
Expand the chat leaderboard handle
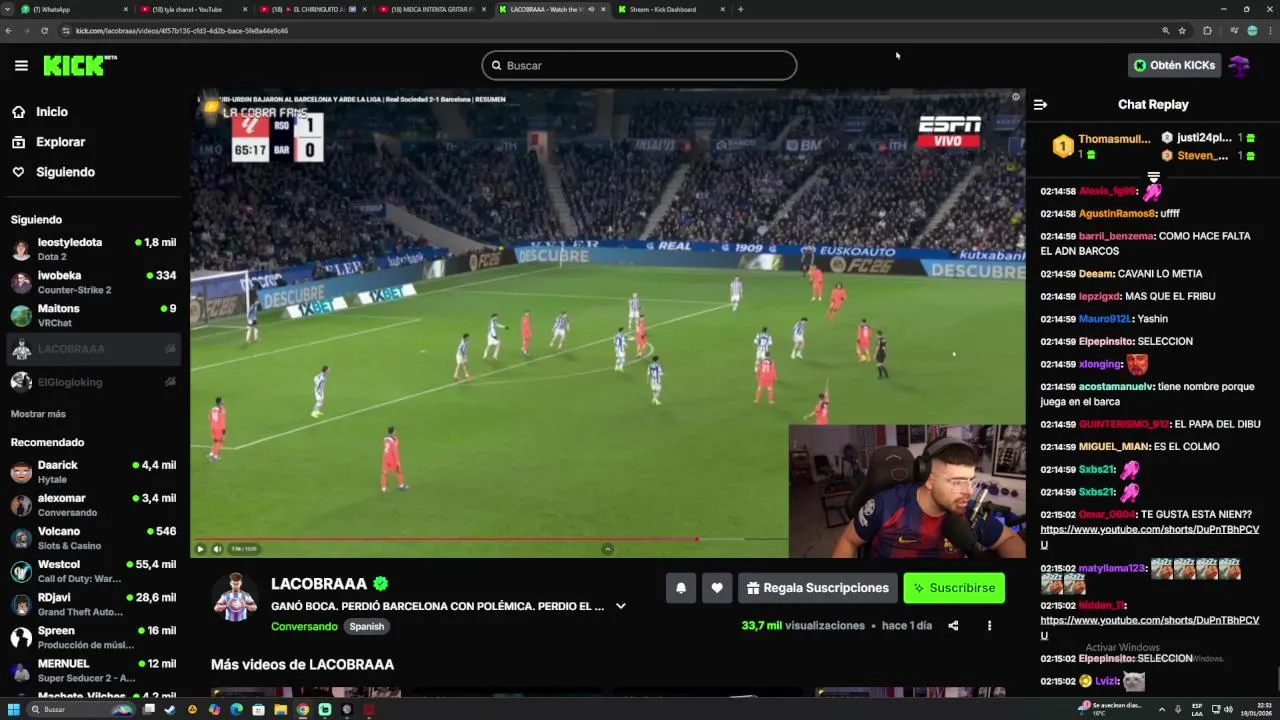tap(1153, 177)
